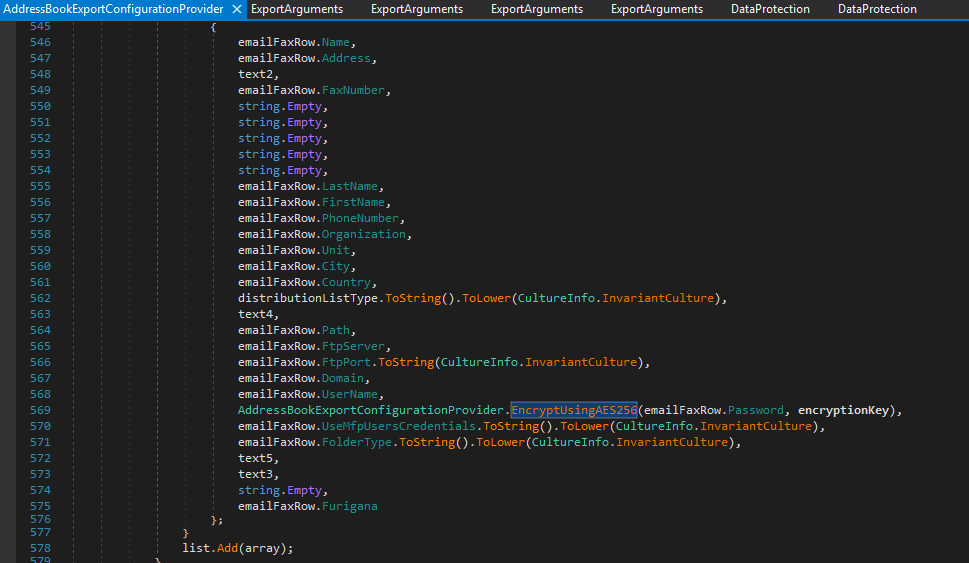Click the FaxNumber property reference
This screenshot has height=563, width=969.
pyautogui.click(x=354, y=91)
